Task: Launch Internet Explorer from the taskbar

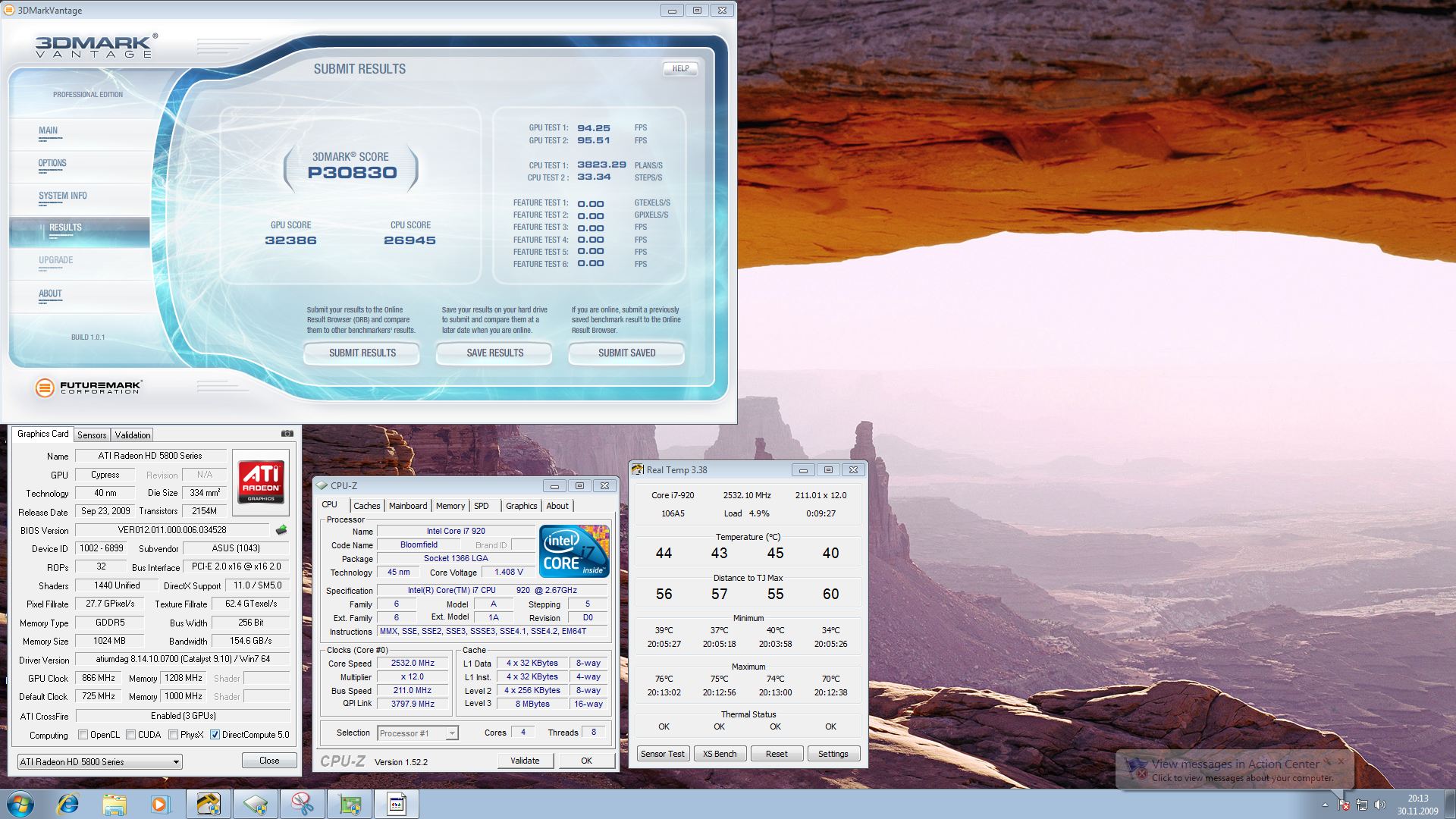Action: pos(68,804)
